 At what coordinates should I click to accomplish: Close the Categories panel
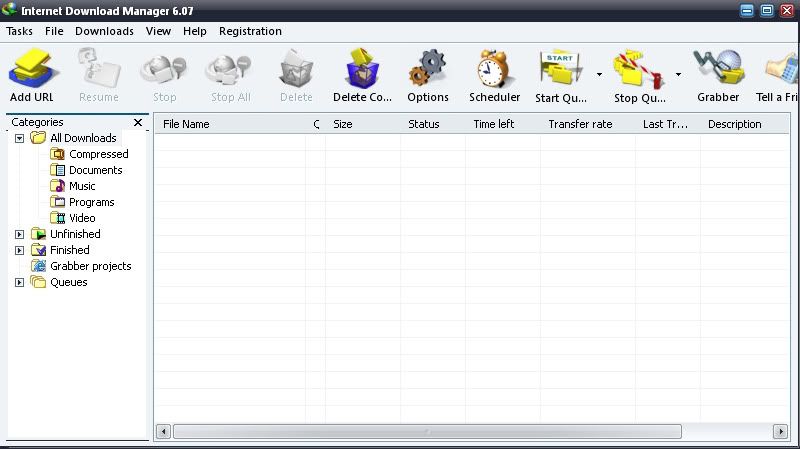click(138, 122)
